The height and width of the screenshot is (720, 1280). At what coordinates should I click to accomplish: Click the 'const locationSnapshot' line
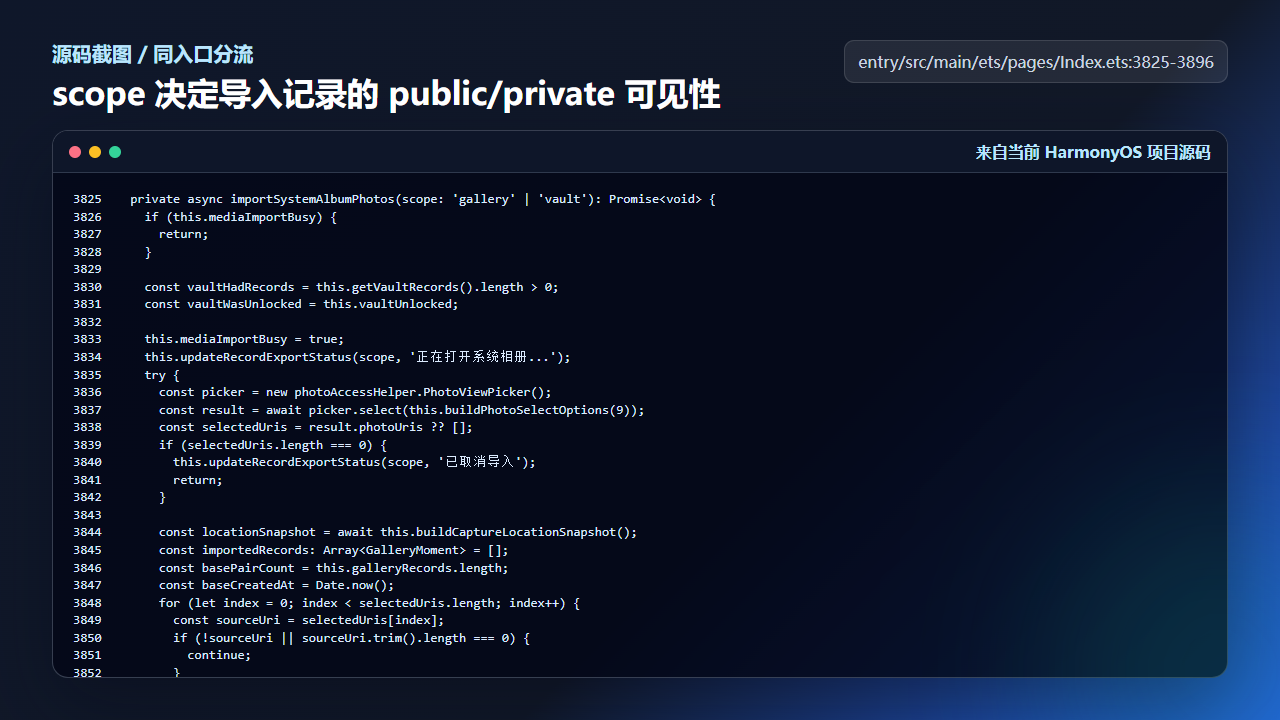point(398,532)
